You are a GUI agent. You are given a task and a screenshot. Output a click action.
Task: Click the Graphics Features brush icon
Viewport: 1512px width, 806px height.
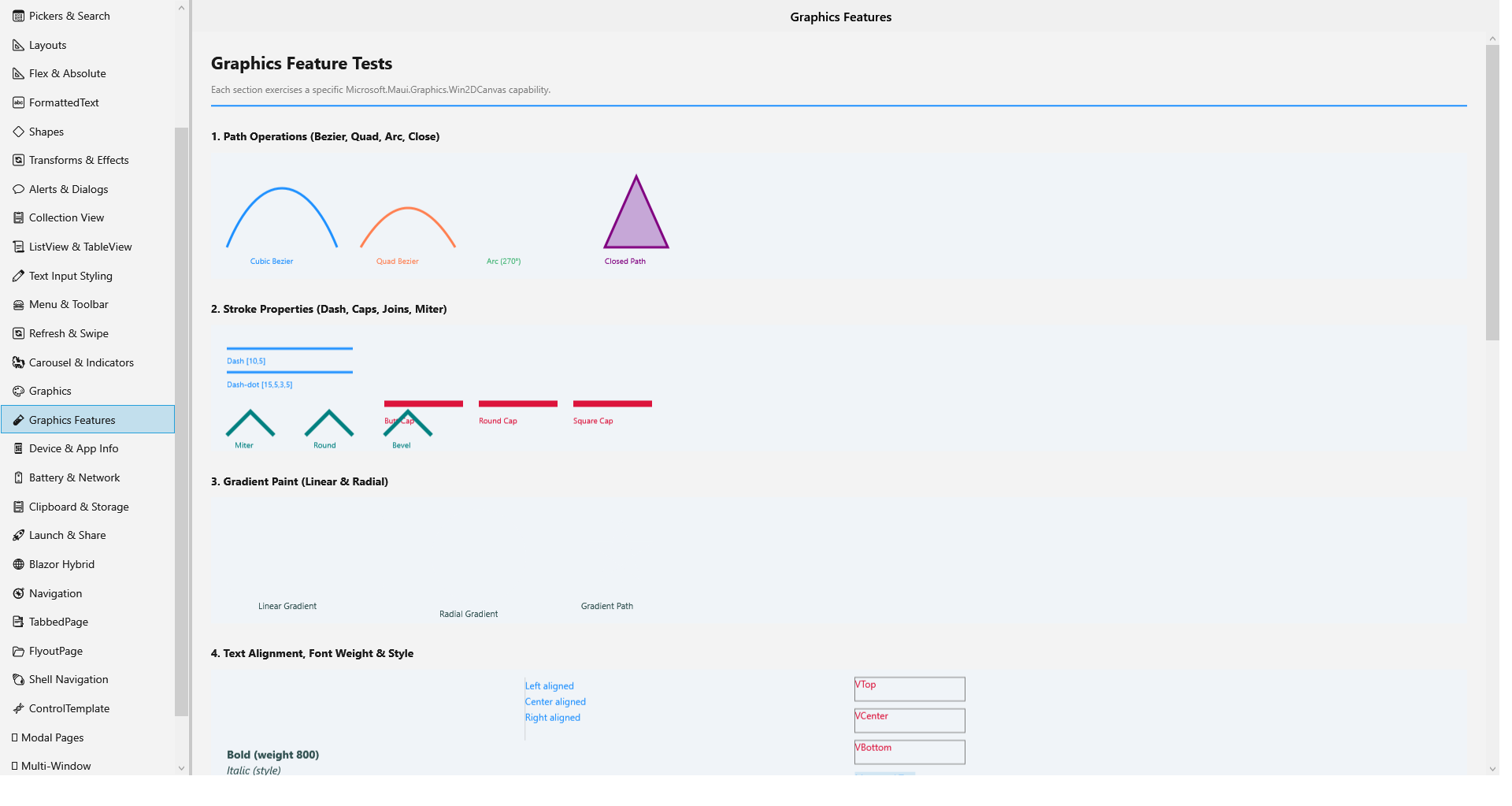tap(18, 420)
